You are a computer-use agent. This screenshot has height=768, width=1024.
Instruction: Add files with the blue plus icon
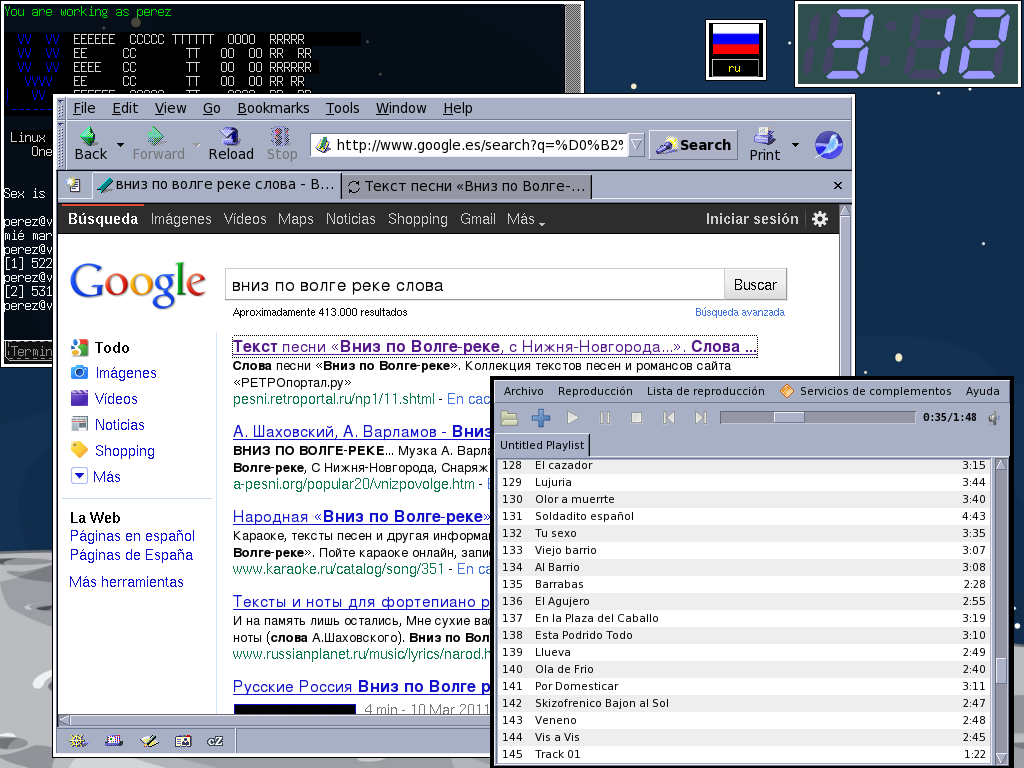541,418
